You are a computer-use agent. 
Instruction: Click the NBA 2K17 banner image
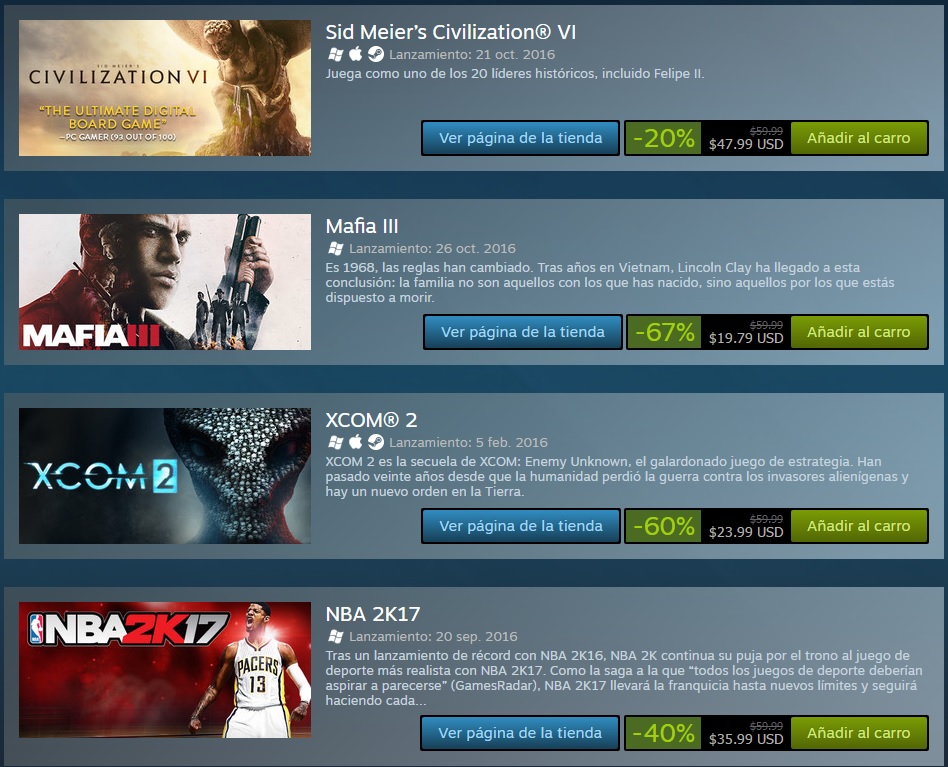165,670
